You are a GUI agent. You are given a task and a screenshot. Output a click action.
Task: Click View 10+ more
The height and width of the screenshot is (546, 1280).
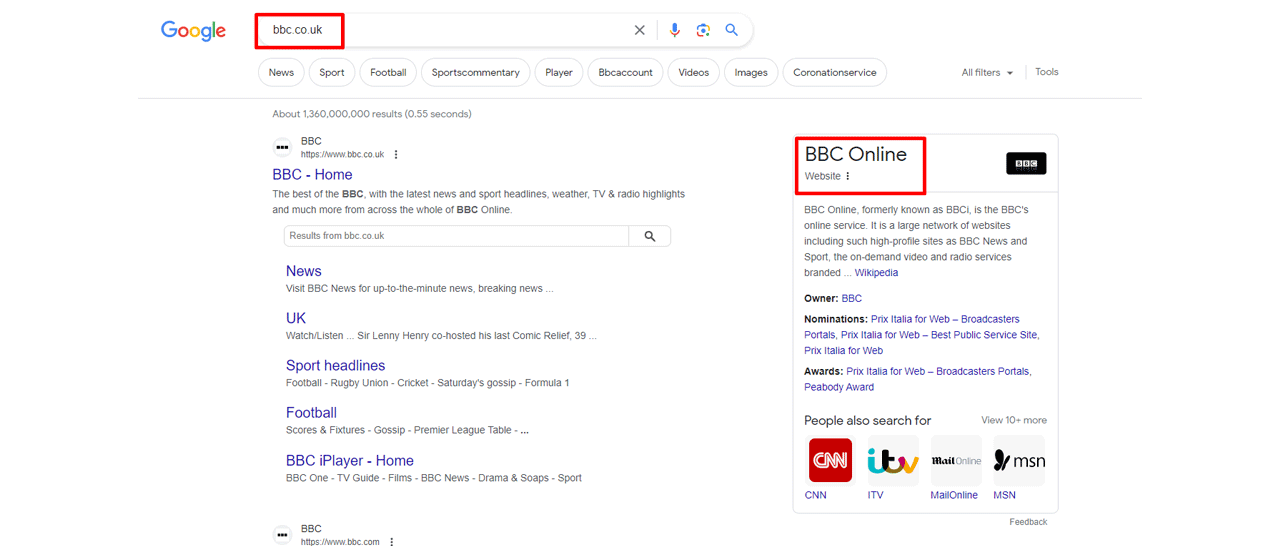click(1014, 420)
